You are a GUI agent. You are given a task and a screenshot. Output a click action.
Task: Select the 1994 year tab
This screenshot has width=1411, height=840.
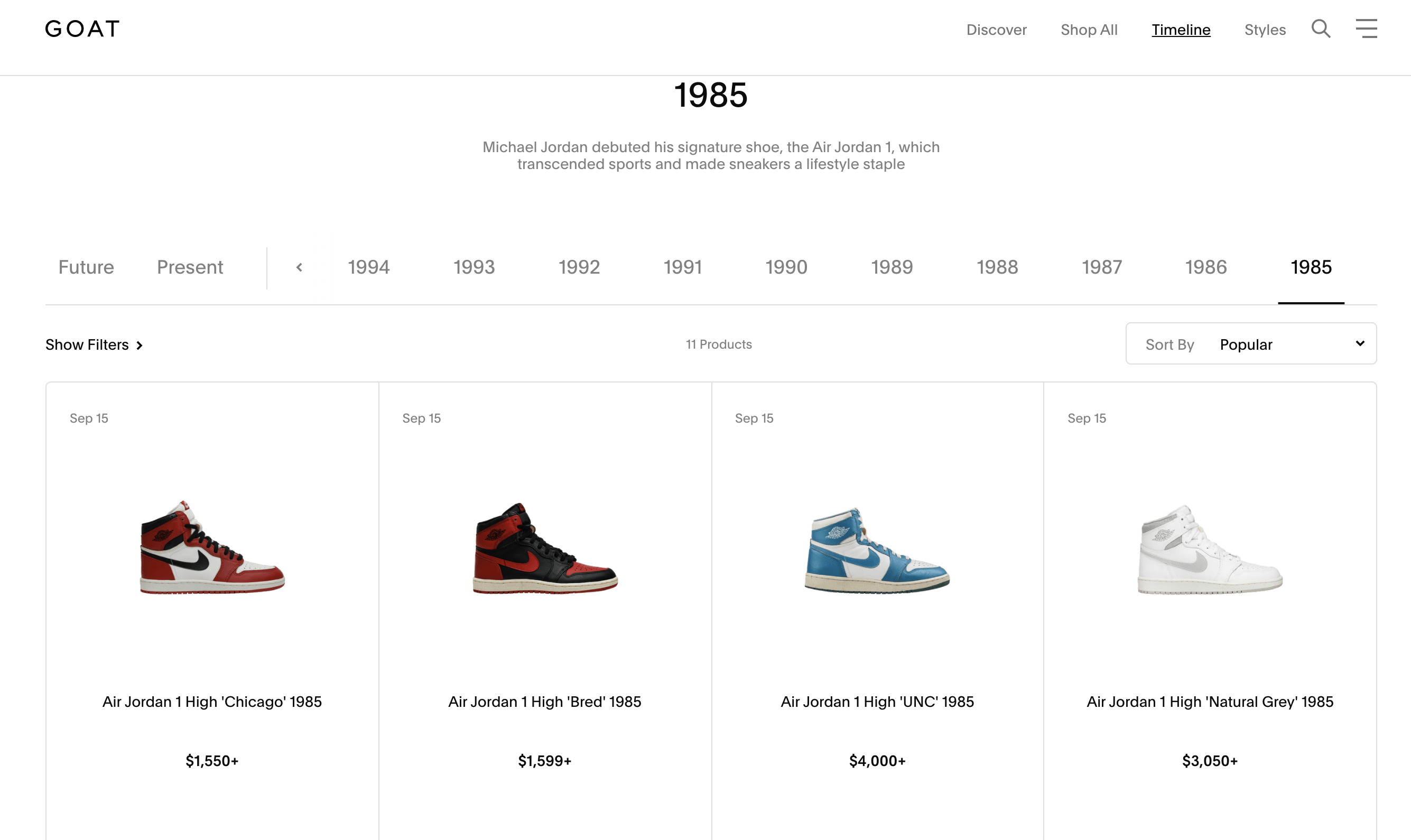pos(369,267)
